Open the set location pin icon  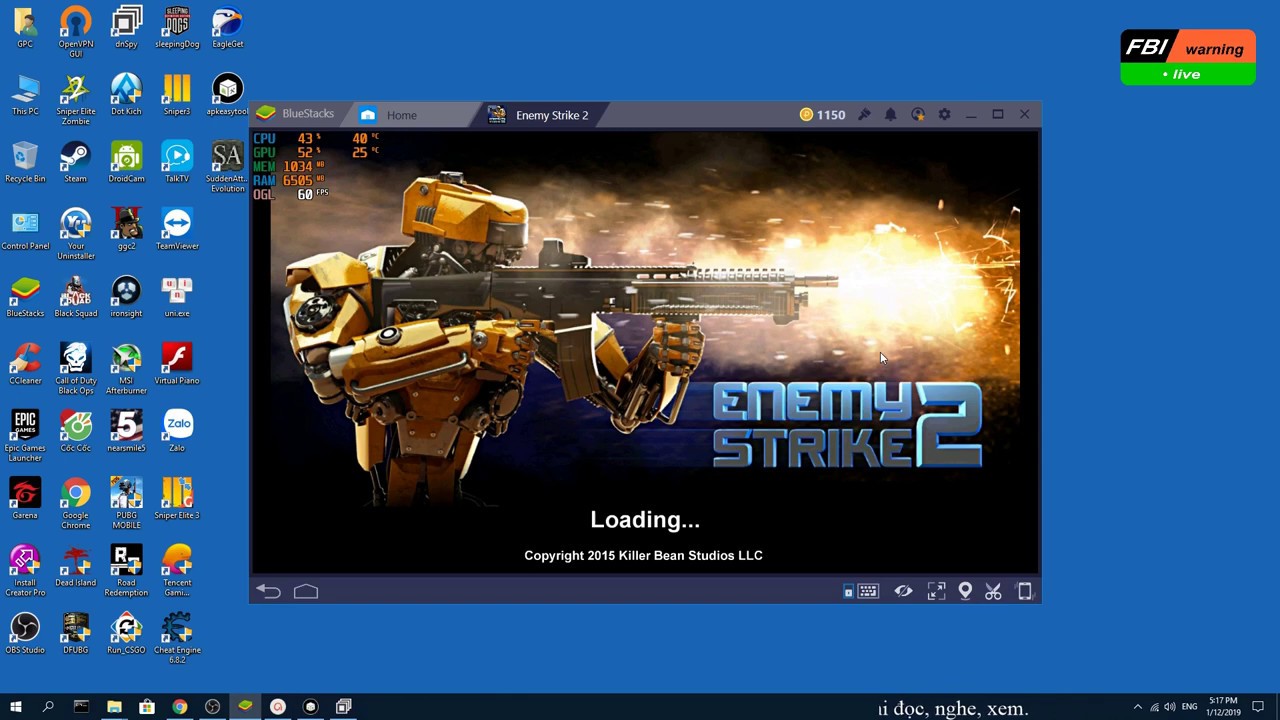[x=965, y=591]
